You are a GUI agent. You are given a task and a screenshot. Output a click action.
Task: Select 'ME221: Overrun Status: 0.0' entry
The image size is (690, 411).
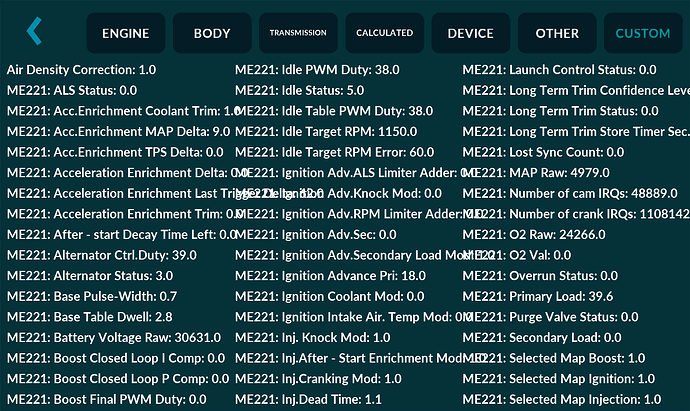click(540, 276)
